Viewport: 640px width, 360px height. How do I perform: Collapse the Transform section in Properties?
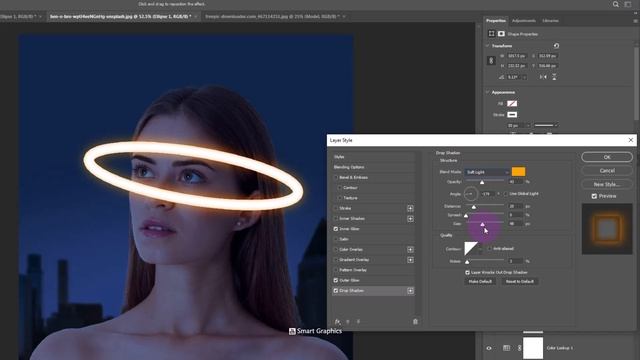(487, 46)
